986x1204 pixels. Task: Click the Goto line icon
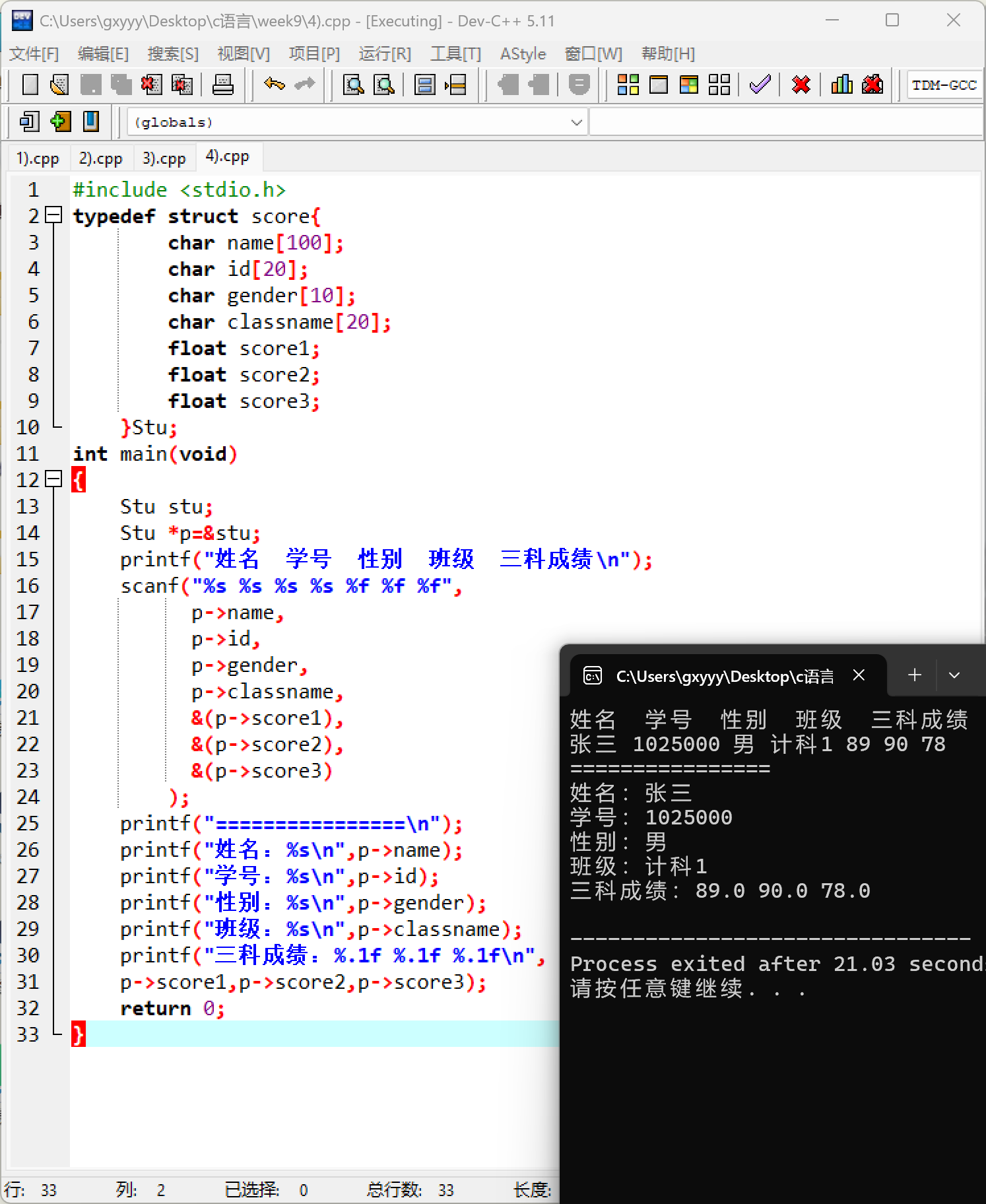pos(455,84)
